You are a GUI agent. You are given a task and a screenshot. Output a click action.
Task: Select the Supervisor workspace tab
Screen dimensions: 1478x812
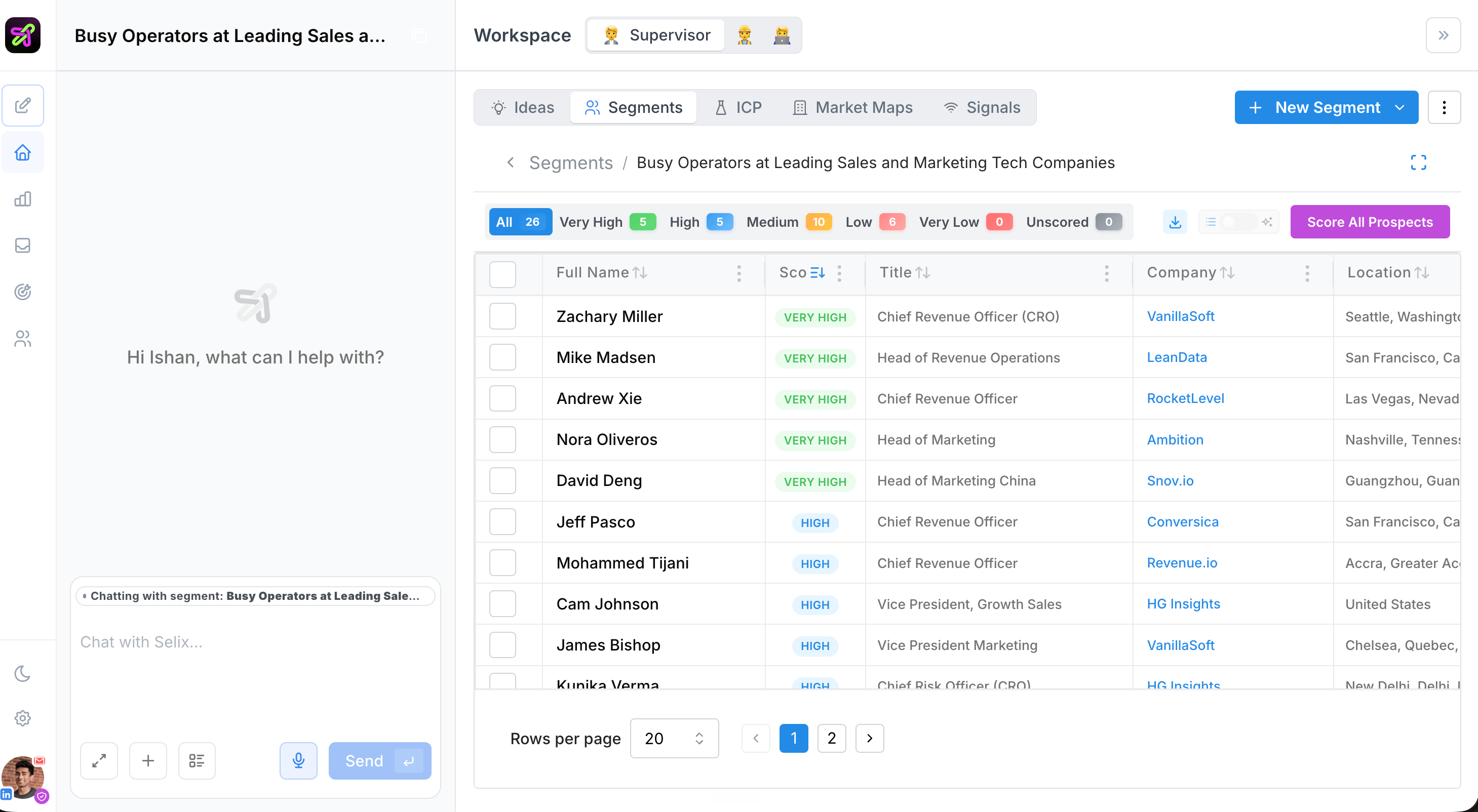[656, 35]
